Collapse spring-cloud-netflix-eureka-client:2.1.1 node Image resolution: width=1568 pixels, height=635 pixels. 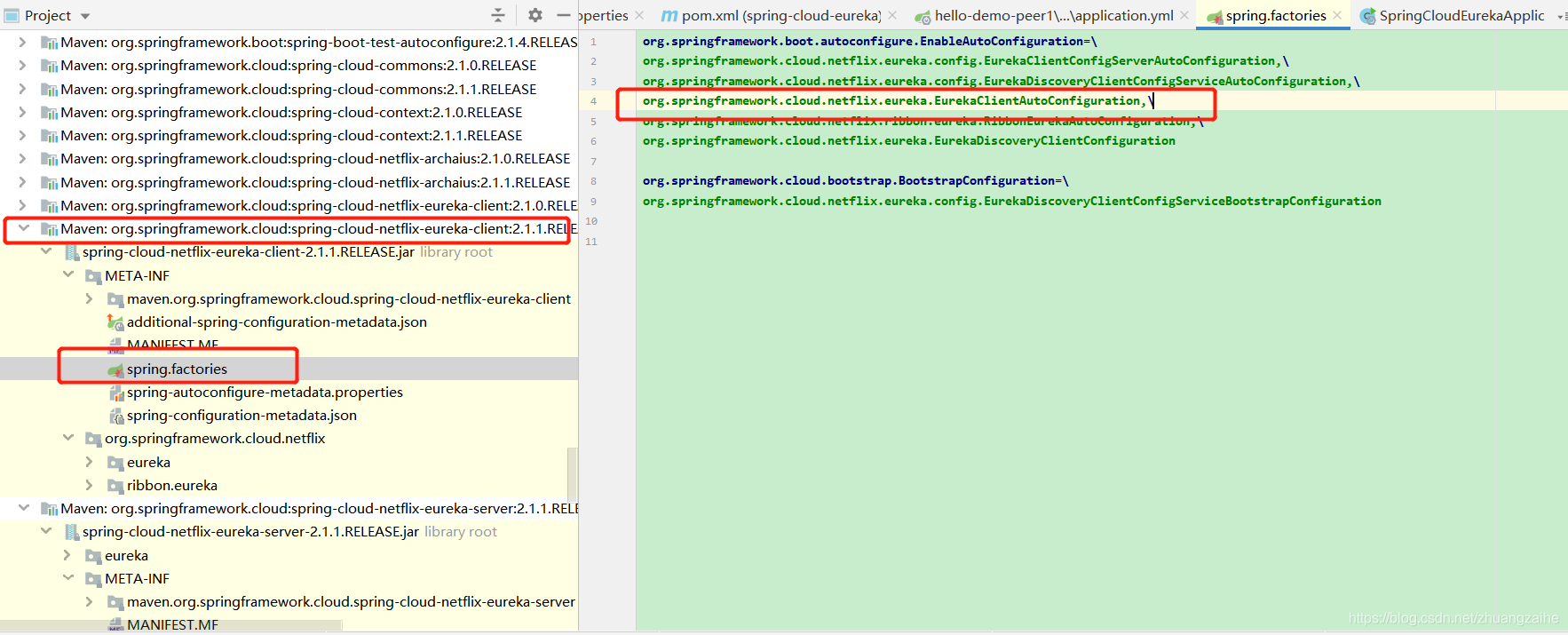24,228
